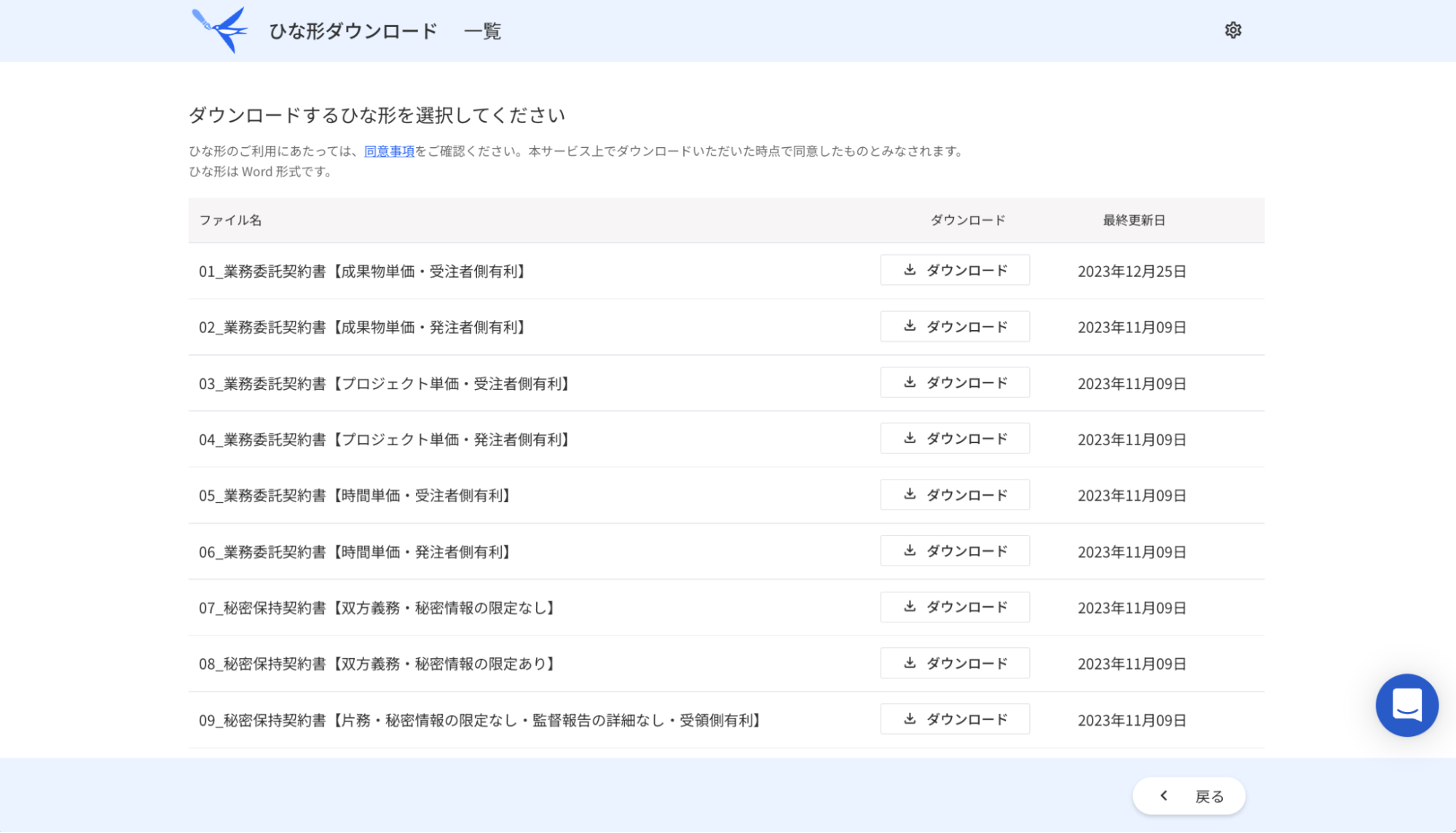1456x833 pixels.
Task: Click download icon for file 09
Action: coord(910,719)
